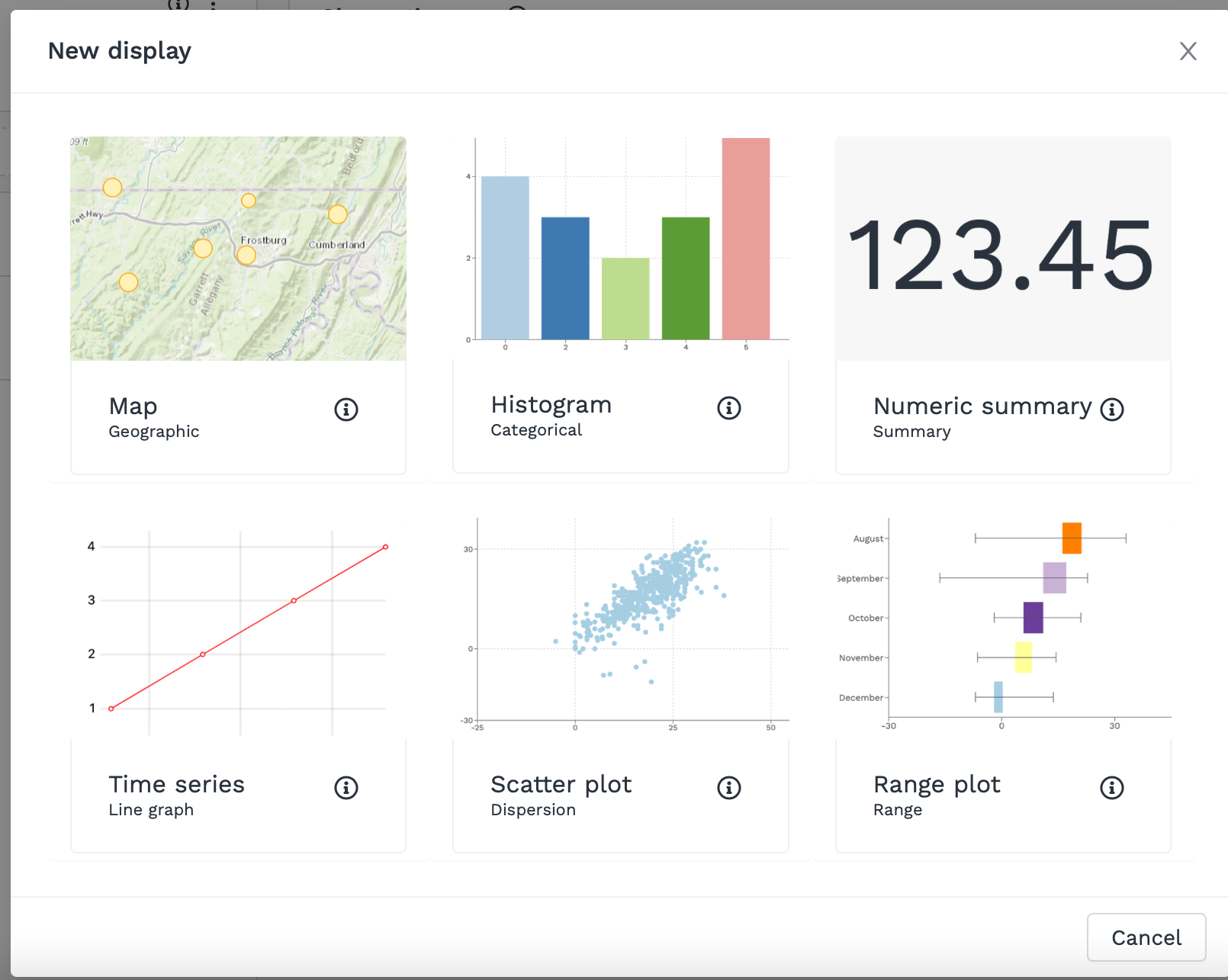The height and width of the screenshot is (980, 1228).
Task: Show info for Time series display
Action: point(346,788)
